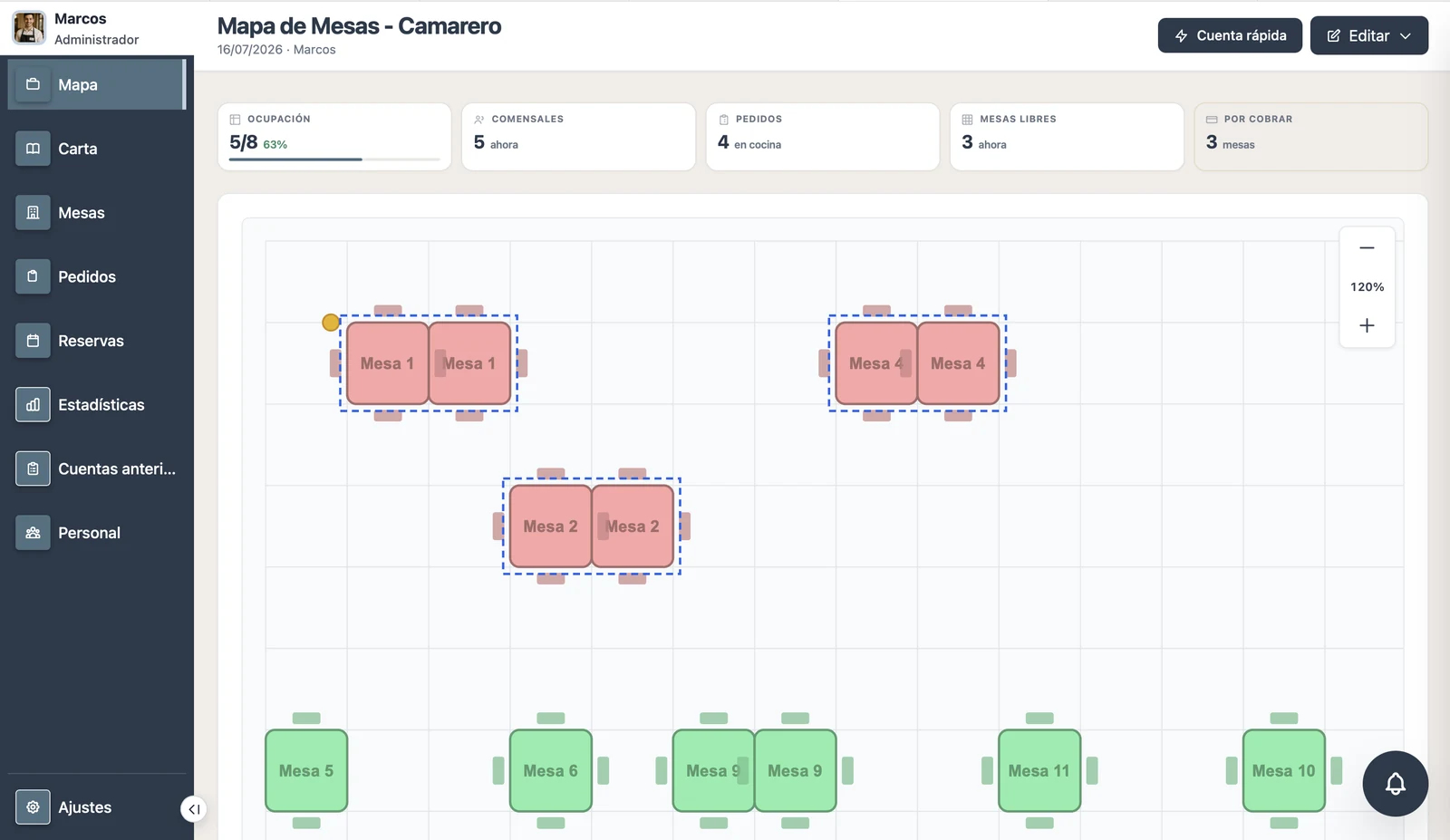Zoom out the map with minus
This screenshot has width=1450, height=840.
pos(1367,248)
